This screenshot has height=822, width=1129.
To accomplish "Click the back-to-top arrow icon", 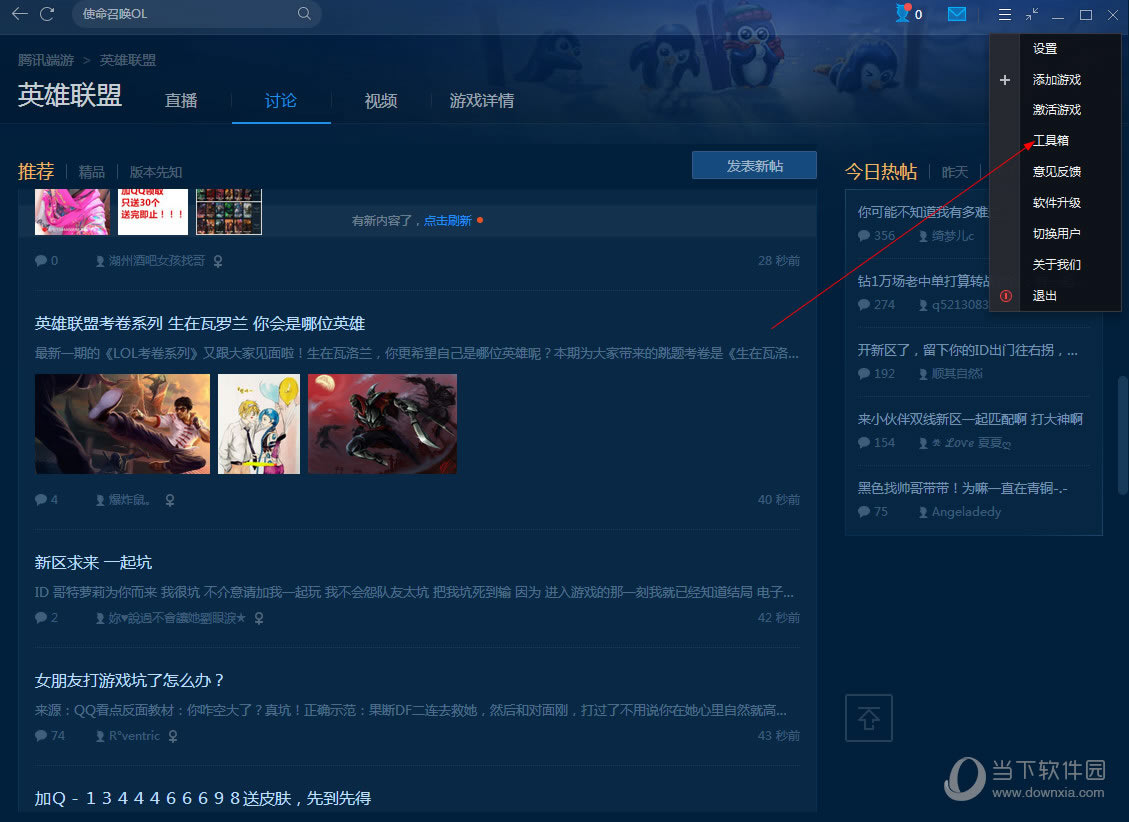I will click(x=868, y=718).
